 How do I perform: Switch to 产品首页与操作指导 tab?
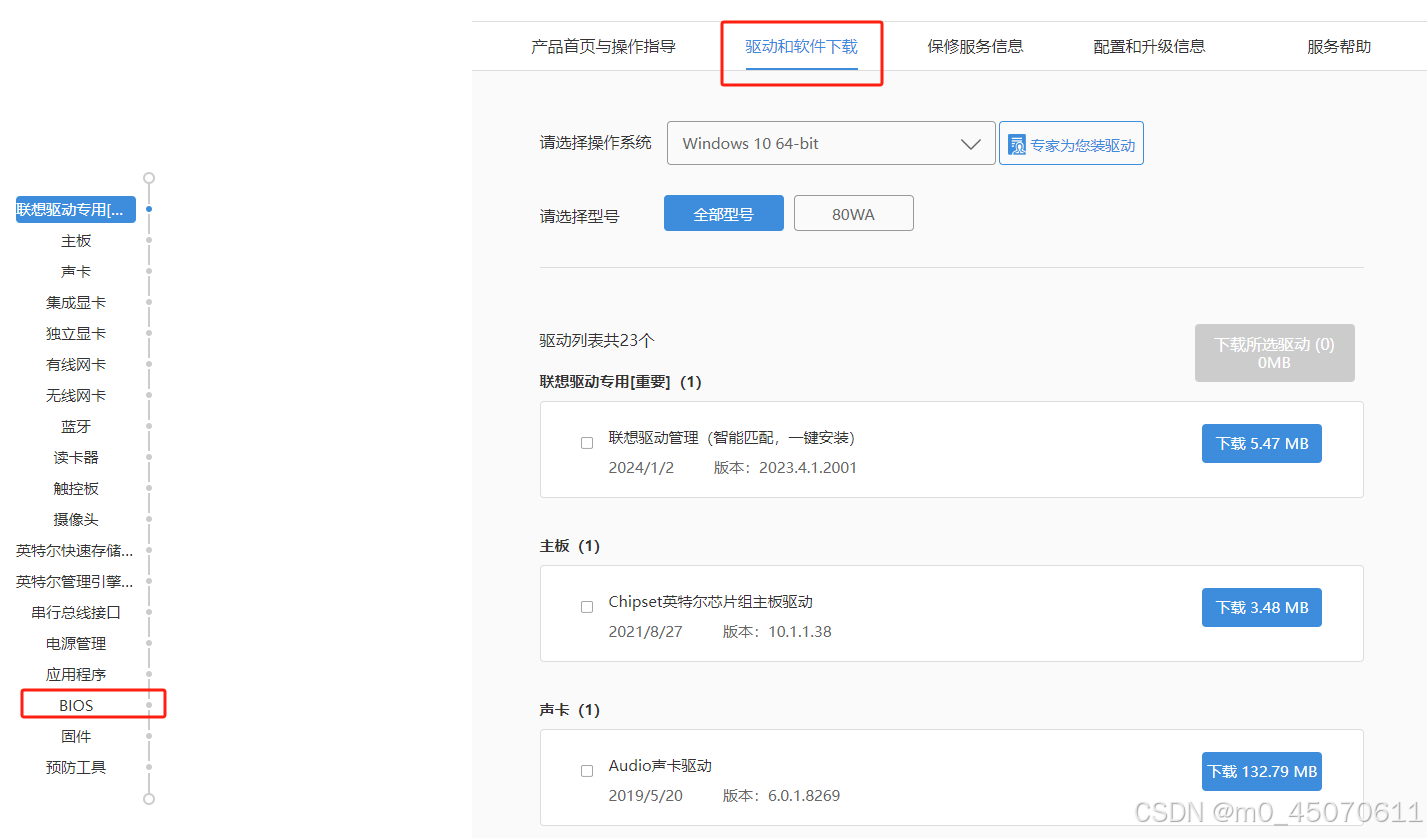tap(603, 47)
